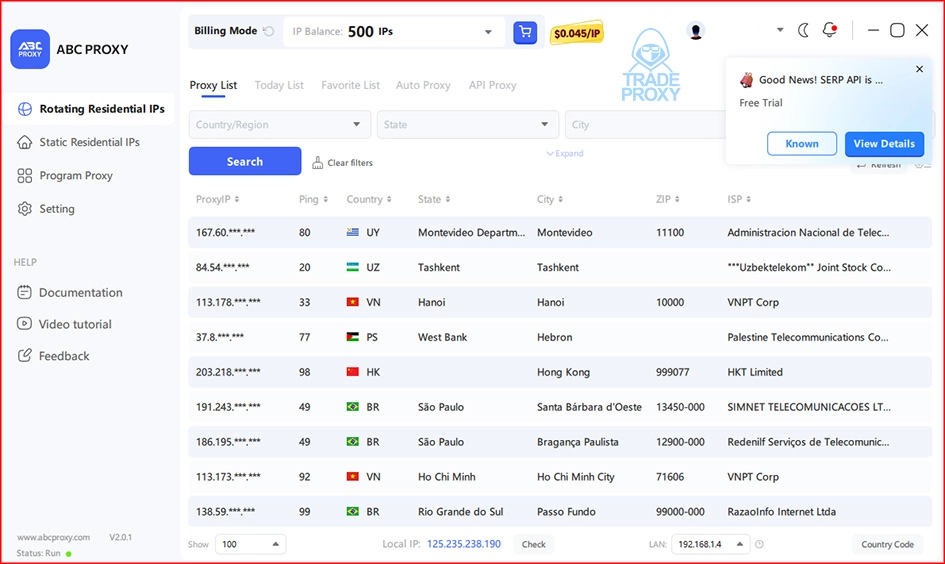The width and height of the screenshot is (945, 564).
Task: Click the Video tutorial play icon
Action: (x=24, y=324)
